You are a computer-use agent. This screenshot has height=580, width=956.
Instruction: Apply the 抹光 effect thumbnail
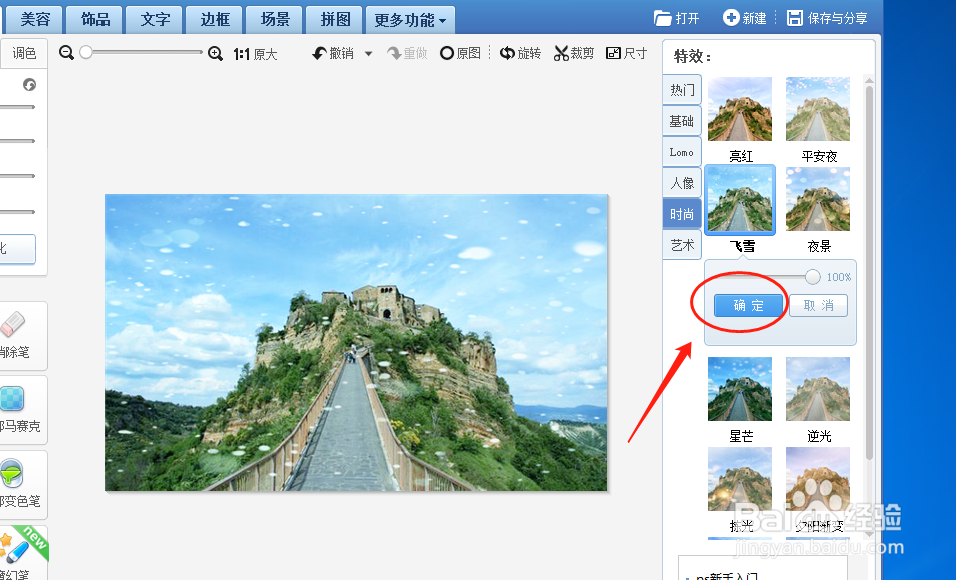click(x=740, y=479)
